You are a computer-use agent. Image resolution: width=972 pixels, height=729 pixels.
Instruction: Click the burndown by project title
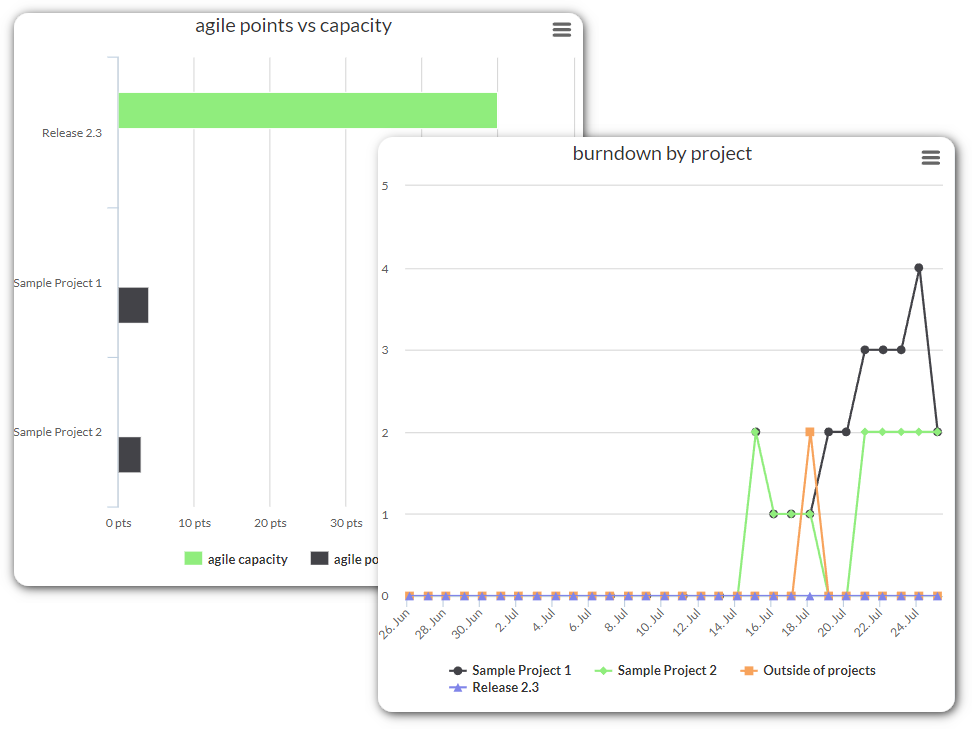point(662,153)
